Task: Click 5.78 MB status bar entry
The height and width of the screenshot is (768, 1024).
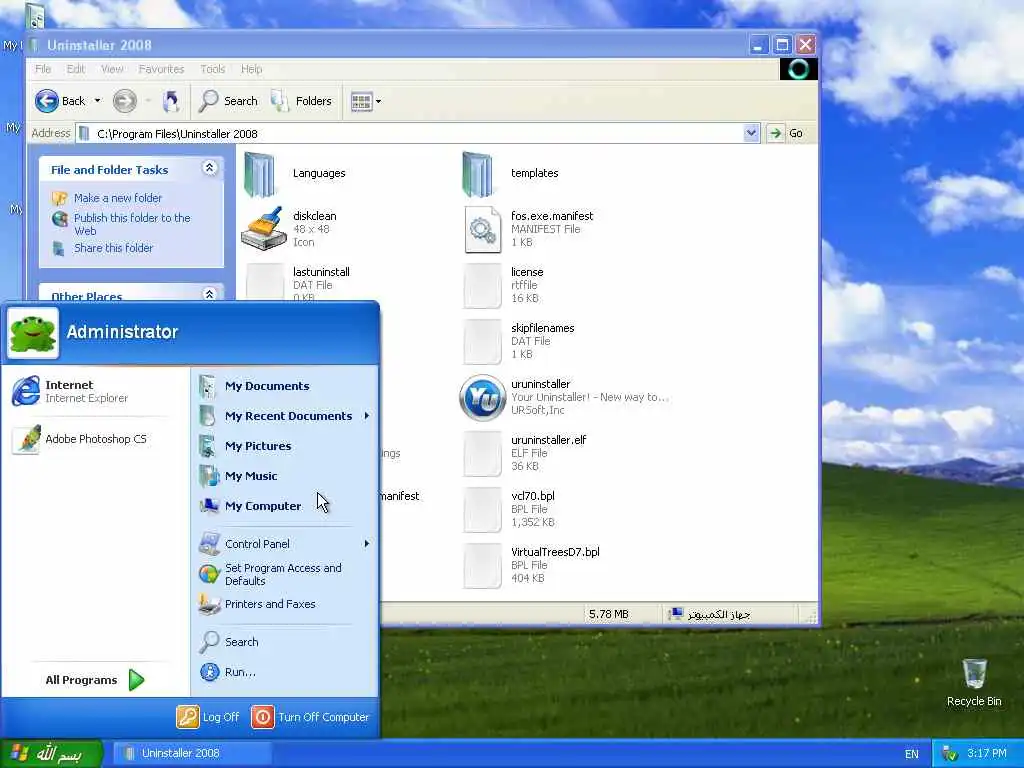Action: (609, 615)
